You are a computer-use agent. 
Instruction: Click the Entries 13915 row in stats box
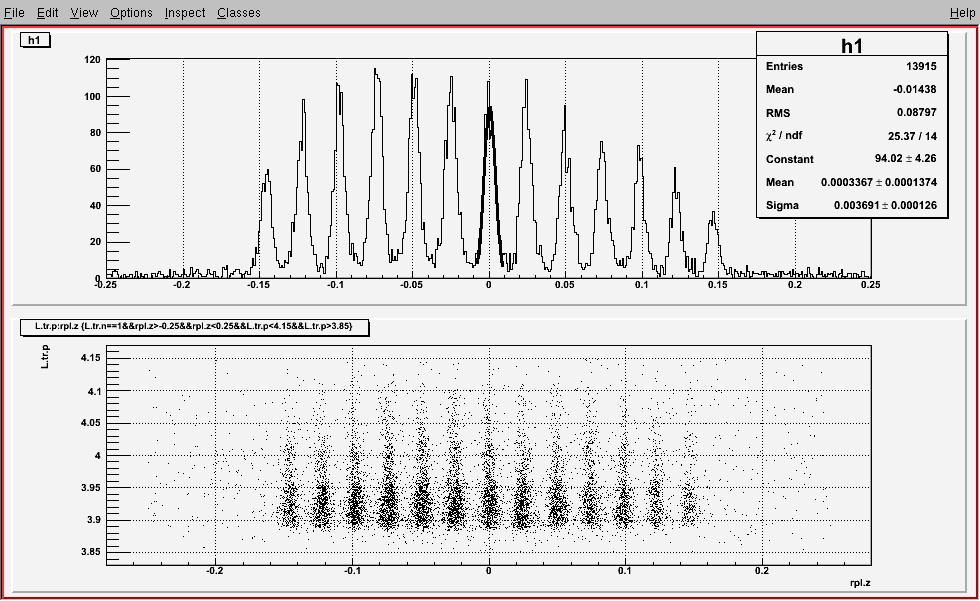pyautogui.click(x=851, y=66)
